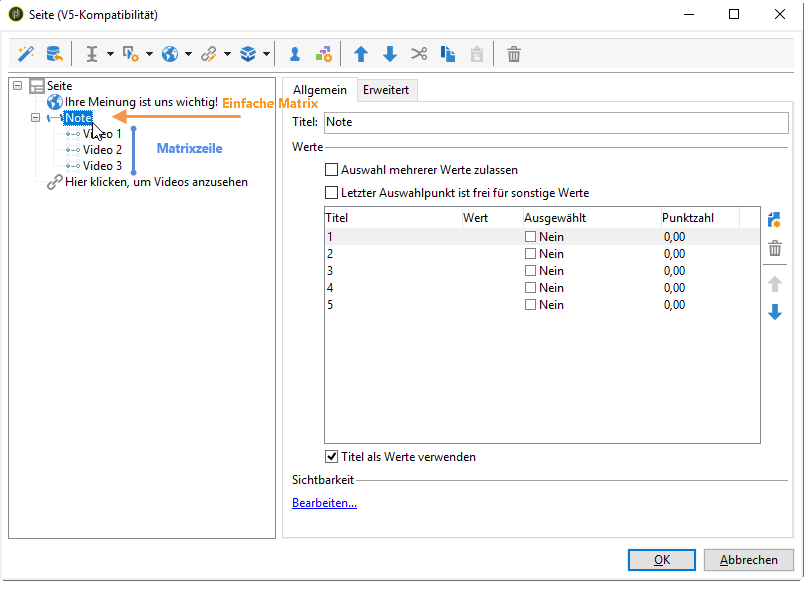
Task: Click the Punktzahl column header
Action: [x=700, y=218]
